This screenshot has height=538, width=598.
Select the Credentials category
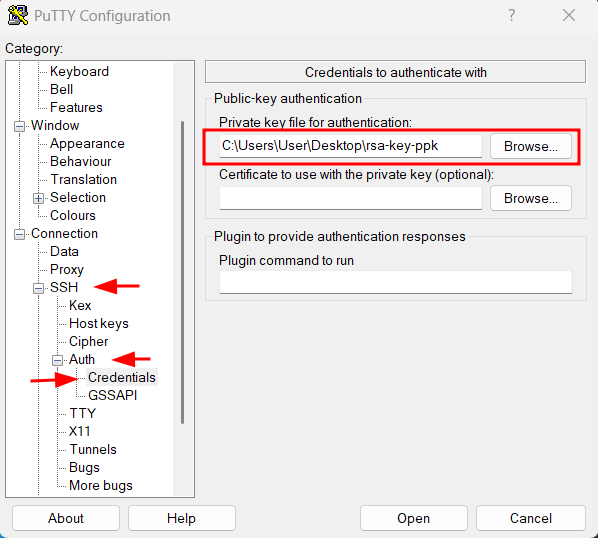(122, 377)
